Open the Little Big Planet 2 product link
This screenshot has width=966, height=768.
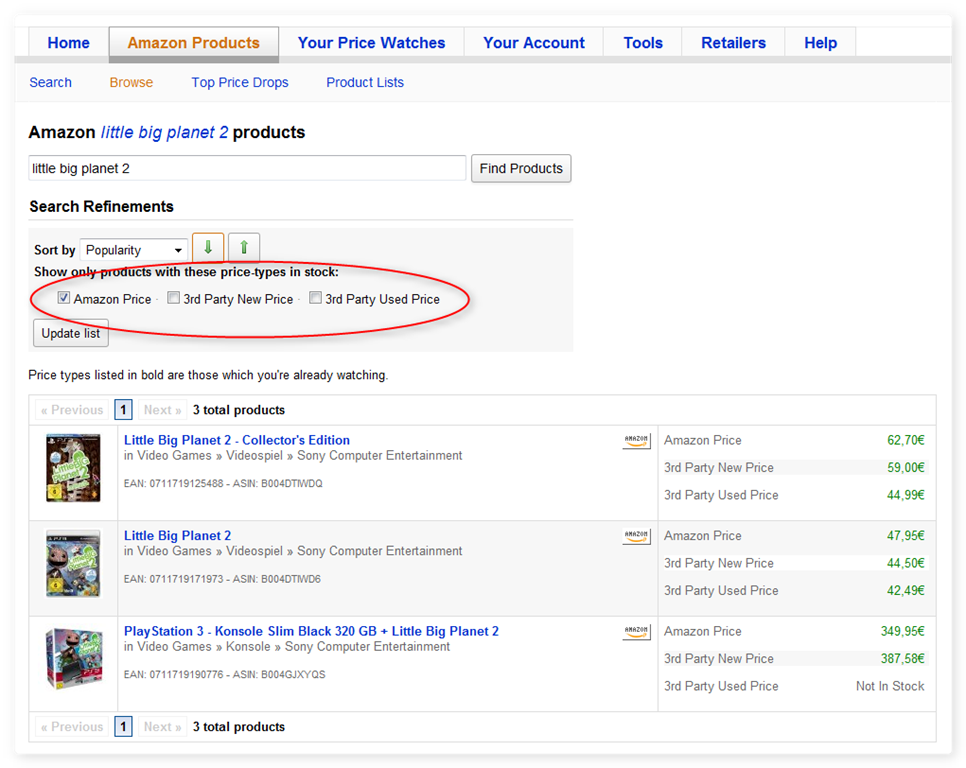coord(177,536)
